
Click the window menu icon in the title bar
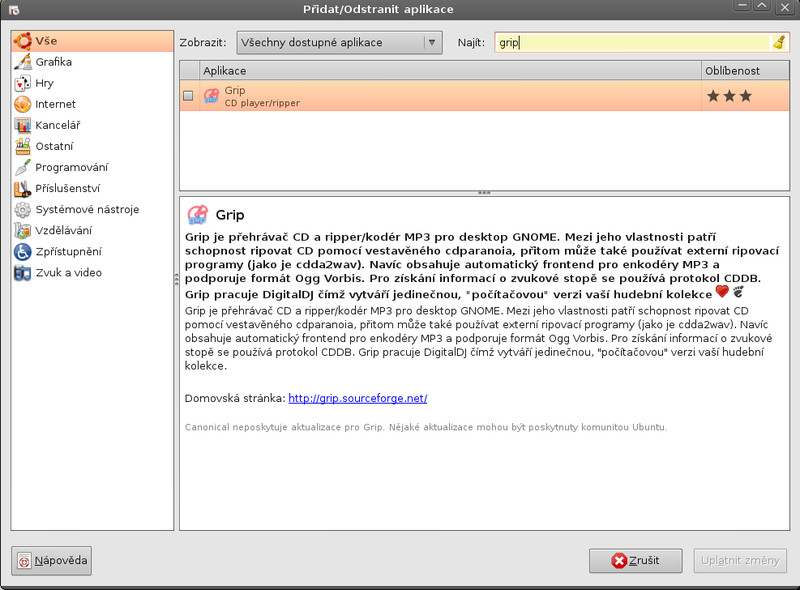(x=14, y=9)
